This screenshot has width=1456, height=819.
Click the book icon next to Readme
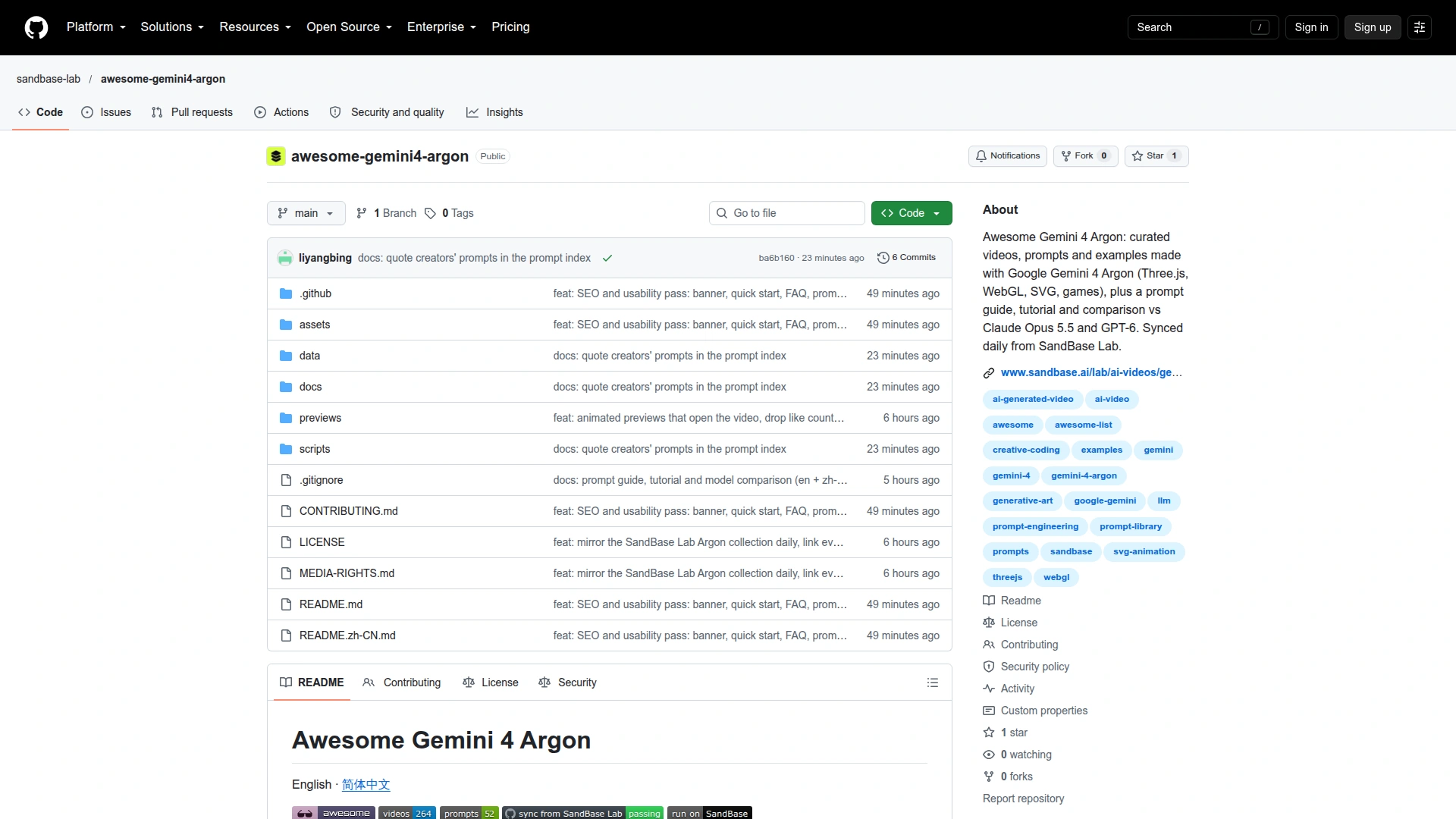989,601
